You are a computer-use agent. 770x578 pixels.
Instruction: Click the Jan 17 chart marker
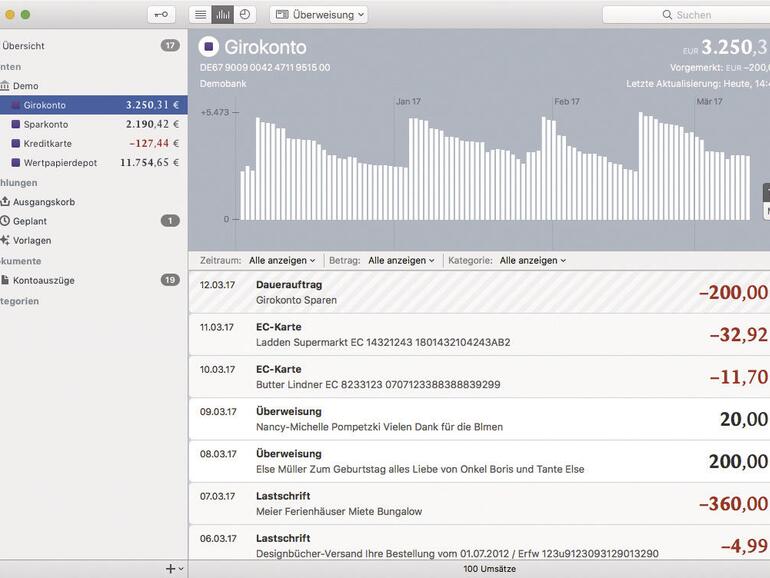[x=408, y=102]
